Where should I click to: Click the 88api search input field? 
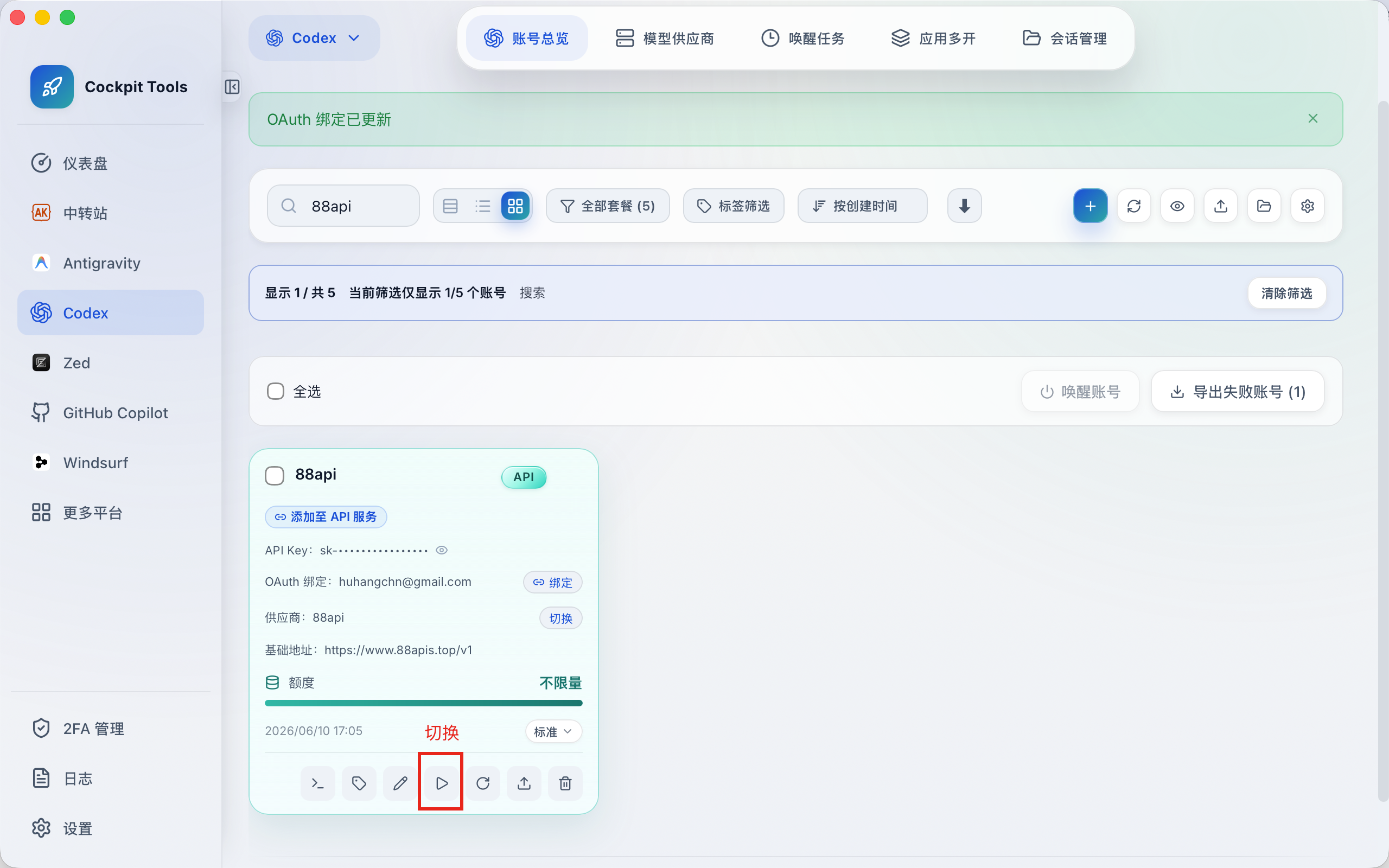click(x=343, y=206)
